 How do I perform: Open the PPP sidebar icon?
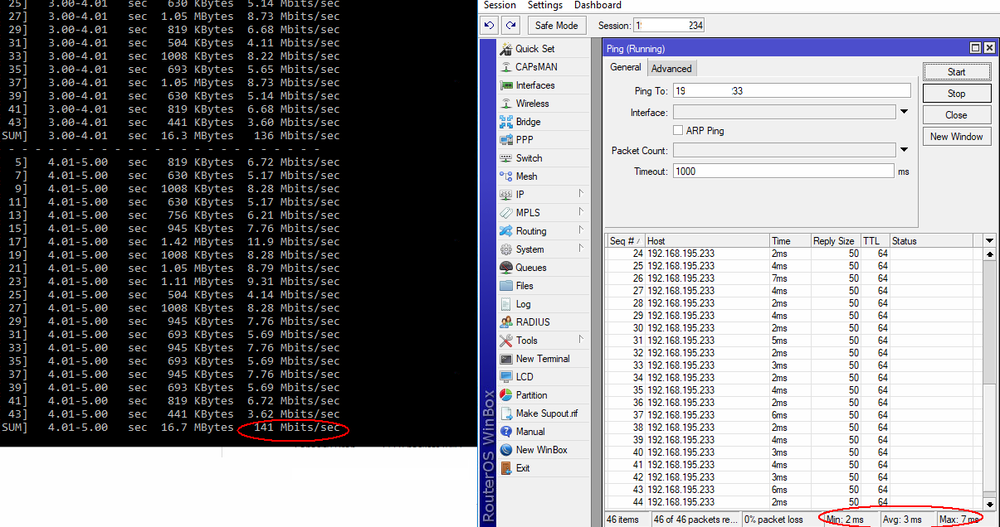[506, 140]
